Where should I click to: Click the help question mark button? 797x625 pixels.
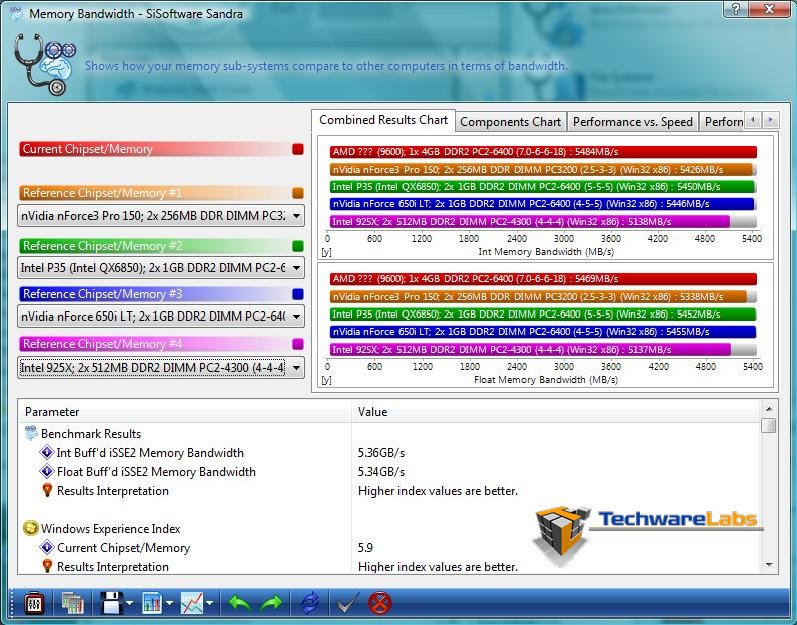pyautogui.click(x=737, y=9)
